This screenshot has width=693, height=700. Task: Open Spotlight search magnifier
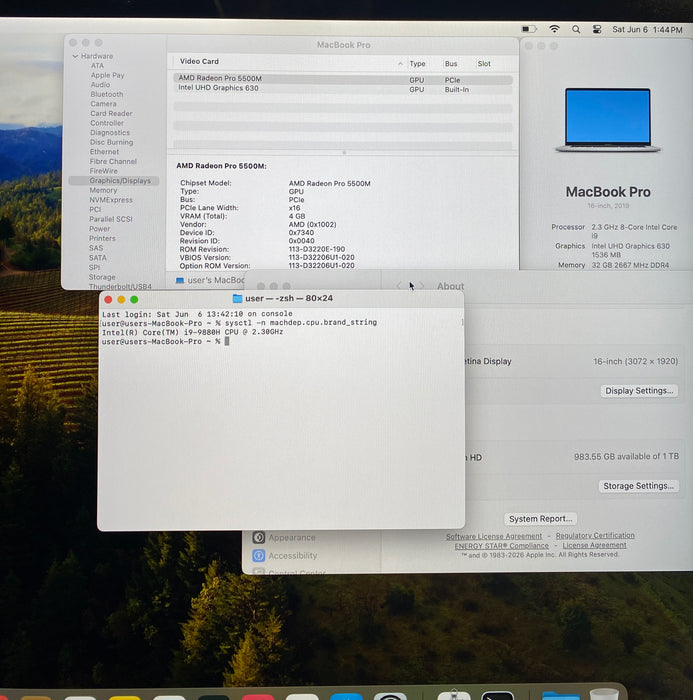tap(576, 29)
